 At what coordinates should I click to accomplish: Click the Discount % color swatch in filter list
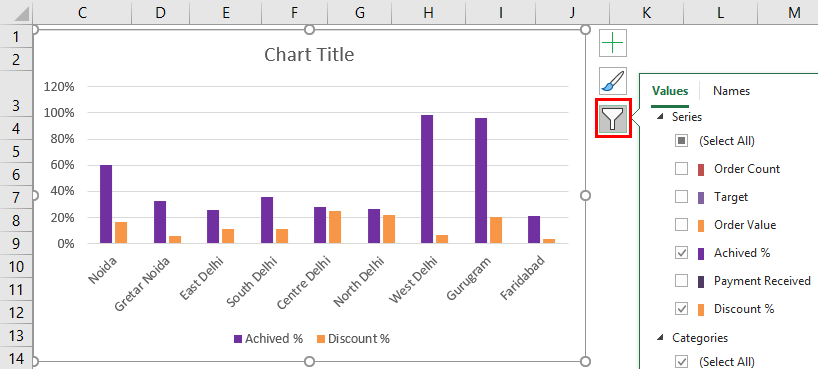[x=701, y=310]
